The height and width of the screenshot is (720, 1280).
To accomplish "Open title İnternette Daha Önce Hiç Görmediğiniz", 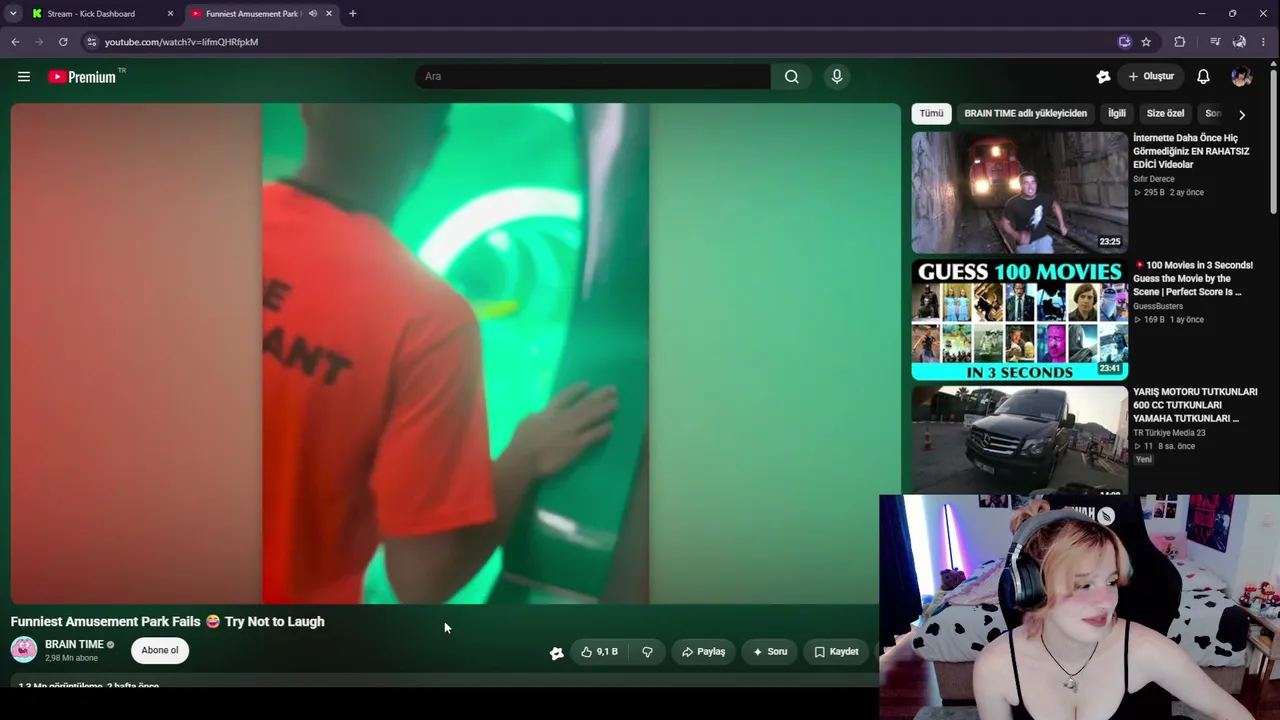I will (1191, 151).
